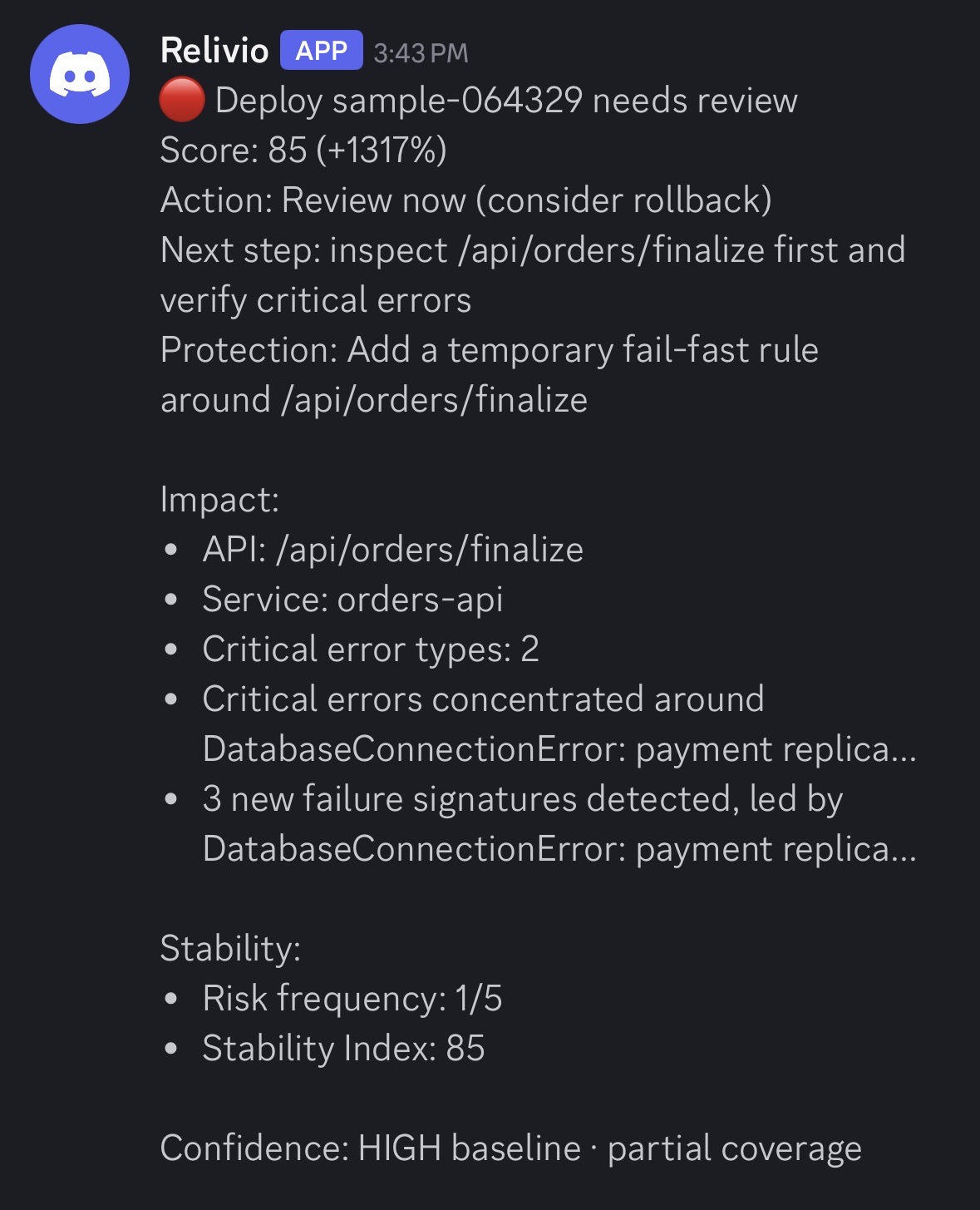Viewport: 980px width, 1210px height.
Task: Click the 'Protection: Add a temporary' line
Action: click(490, 375)
